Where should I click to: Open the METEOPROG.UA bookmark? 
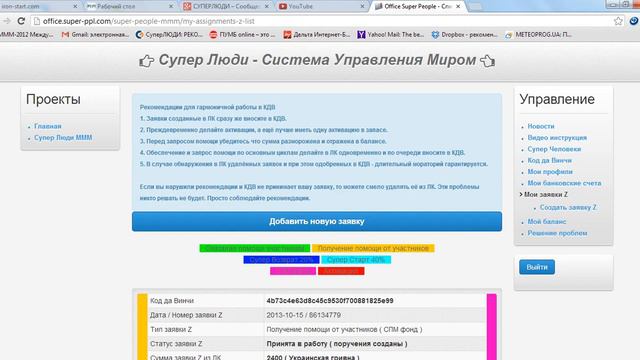coord(539,35)
